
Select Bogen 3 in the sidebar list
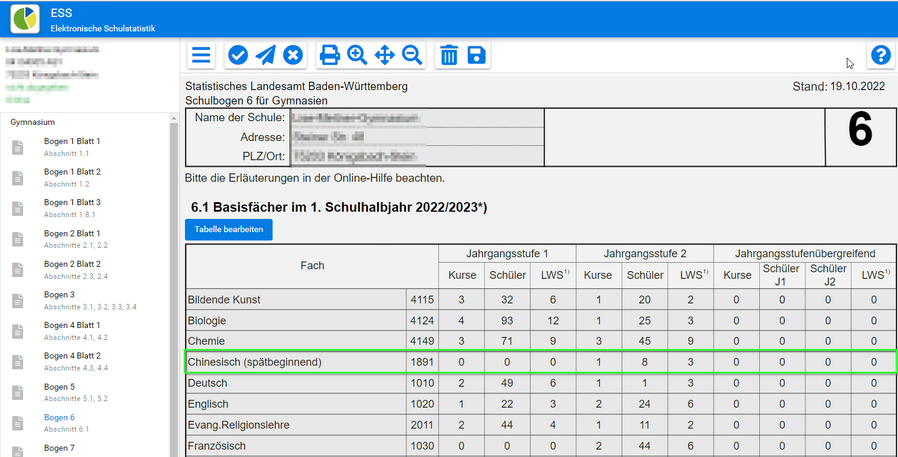[x=59, y=295]
